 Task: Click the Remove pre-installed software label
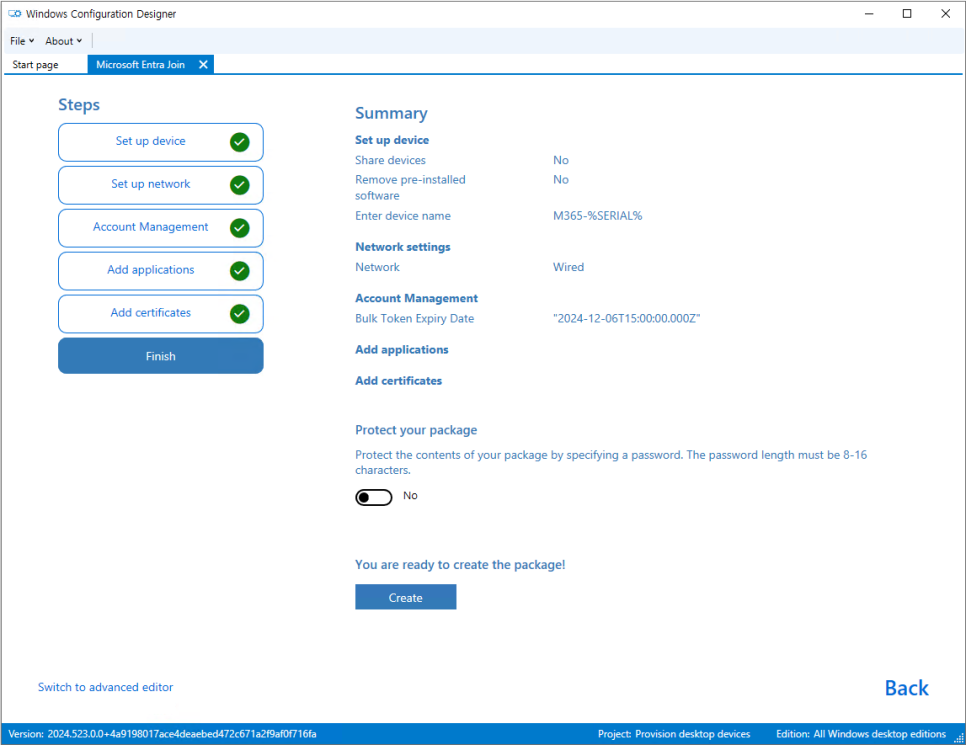(x=410, y=187)
